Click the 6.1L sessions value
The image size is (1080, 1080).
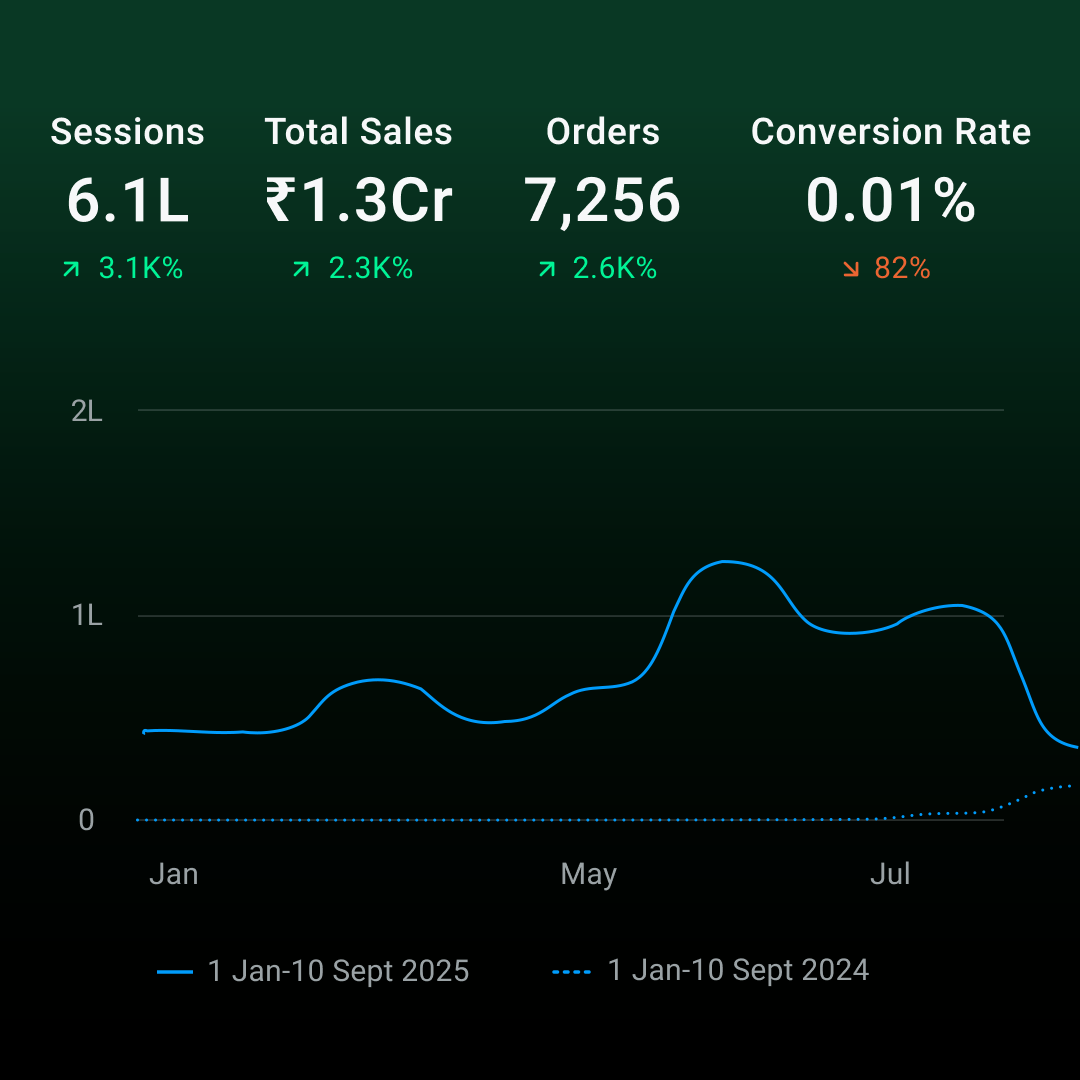pyautogui.click(x=128, y=201)
